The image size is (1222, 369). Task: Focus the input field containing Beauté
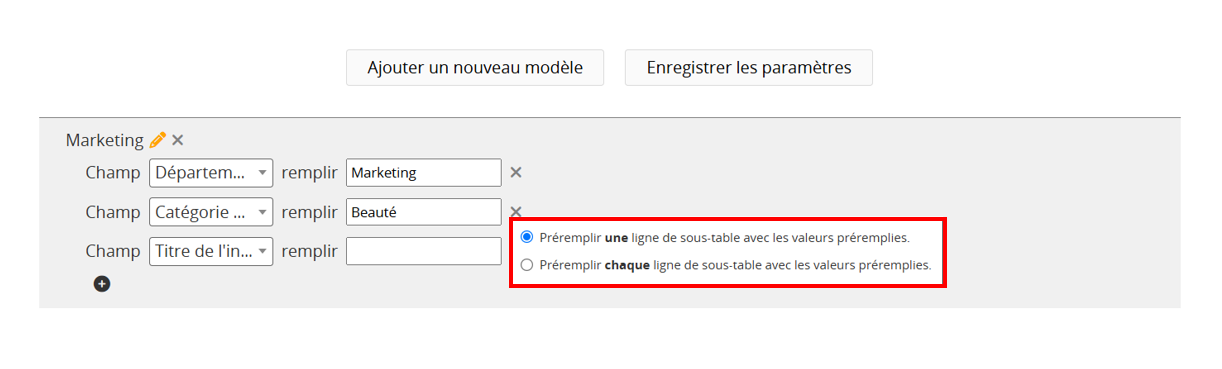(424, 212)
